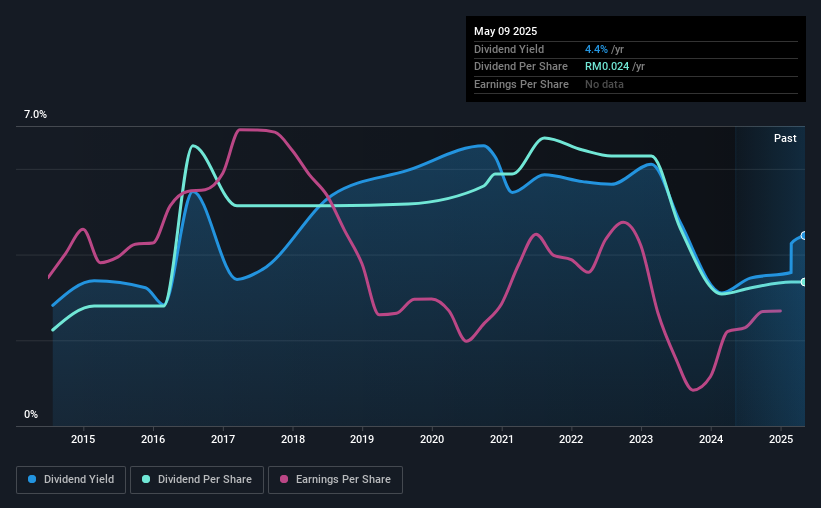821x508 pixels.
Task: Select the 2021 x-axis year label
Action: [502, 439]
